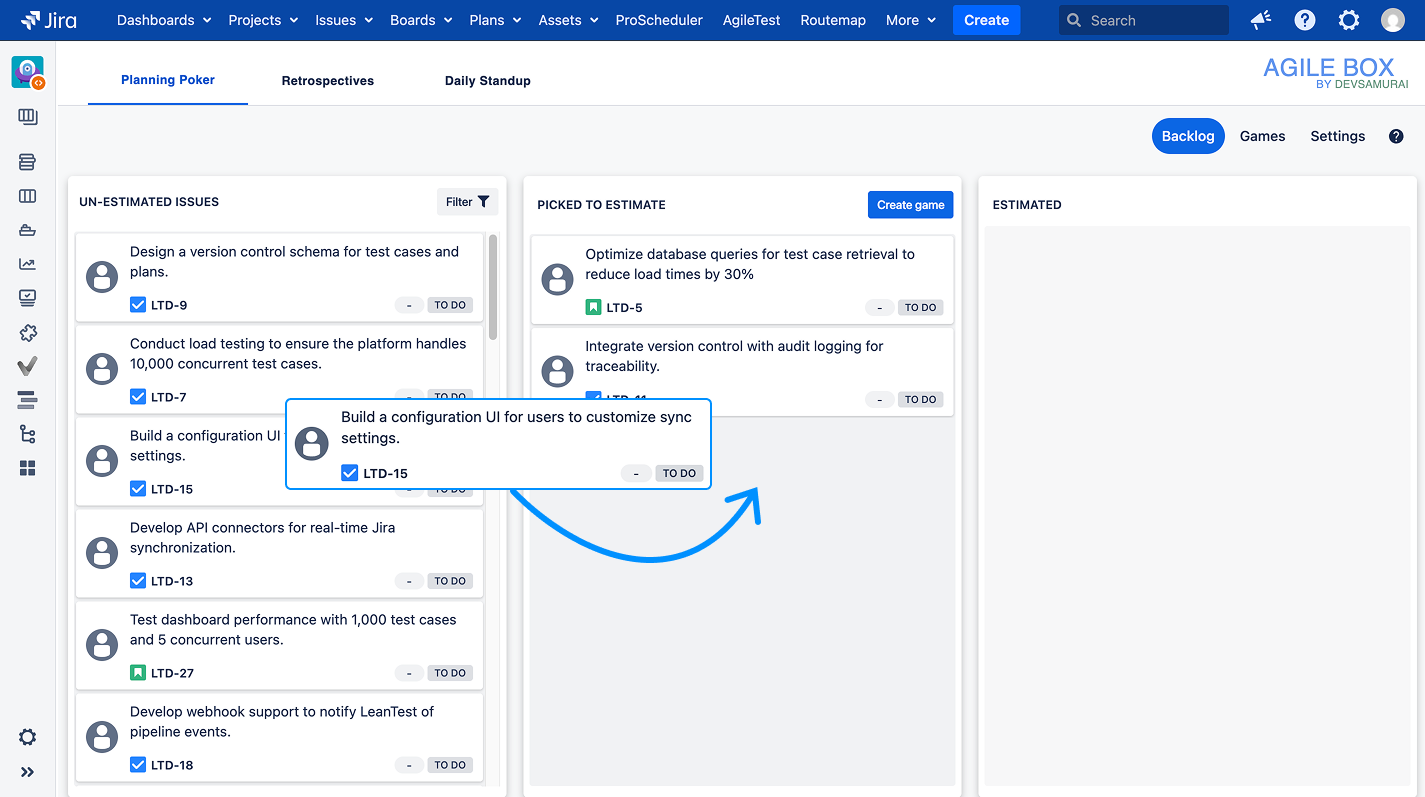This screenshot has width=1425, height=797.
Task: Click the AgileTest checkmark icon in sidebar
Action: pyautogui.click(x=28, y=366)
